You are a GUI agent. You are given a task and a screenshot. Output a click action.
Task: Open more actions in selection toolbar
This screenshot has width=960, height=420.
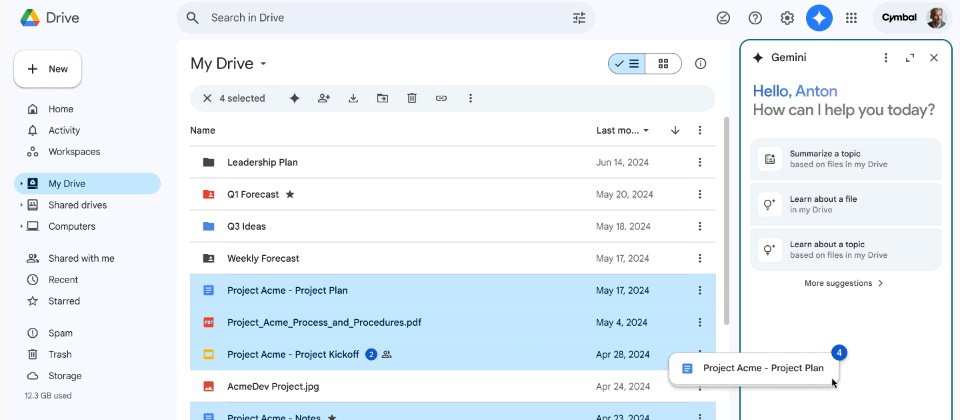pos(470,98)
